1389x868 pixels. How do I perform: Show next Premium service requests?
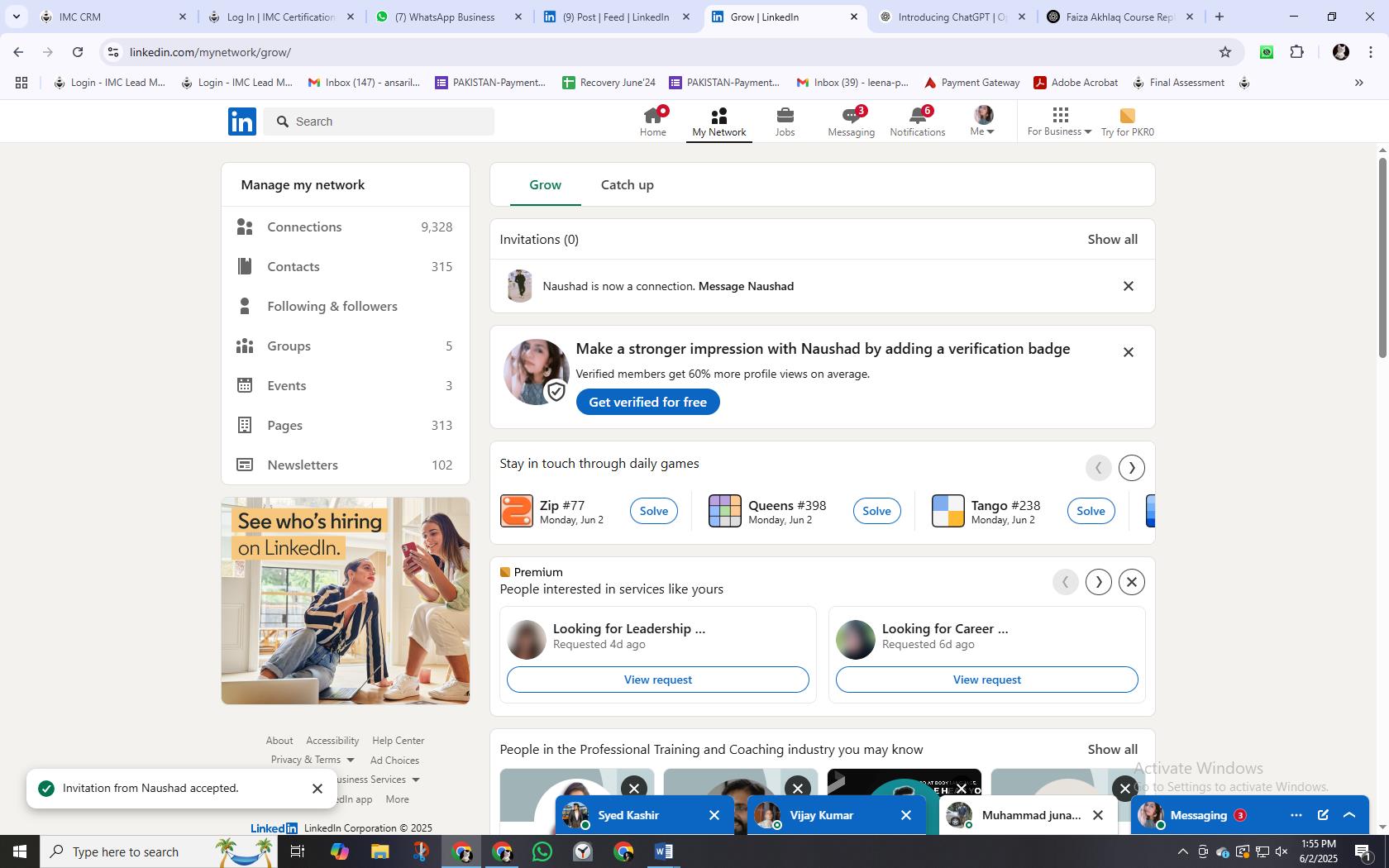pos(1099,582)
